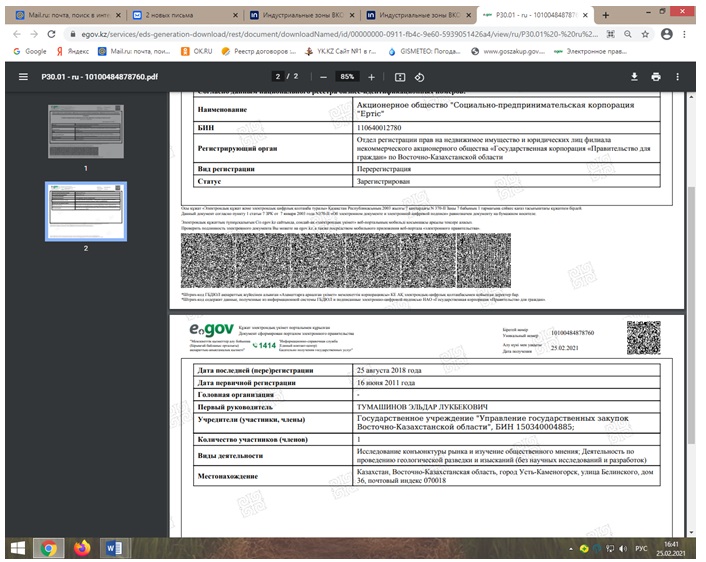
Task: Click the address bar URL field
Action: tap(339, 34)
